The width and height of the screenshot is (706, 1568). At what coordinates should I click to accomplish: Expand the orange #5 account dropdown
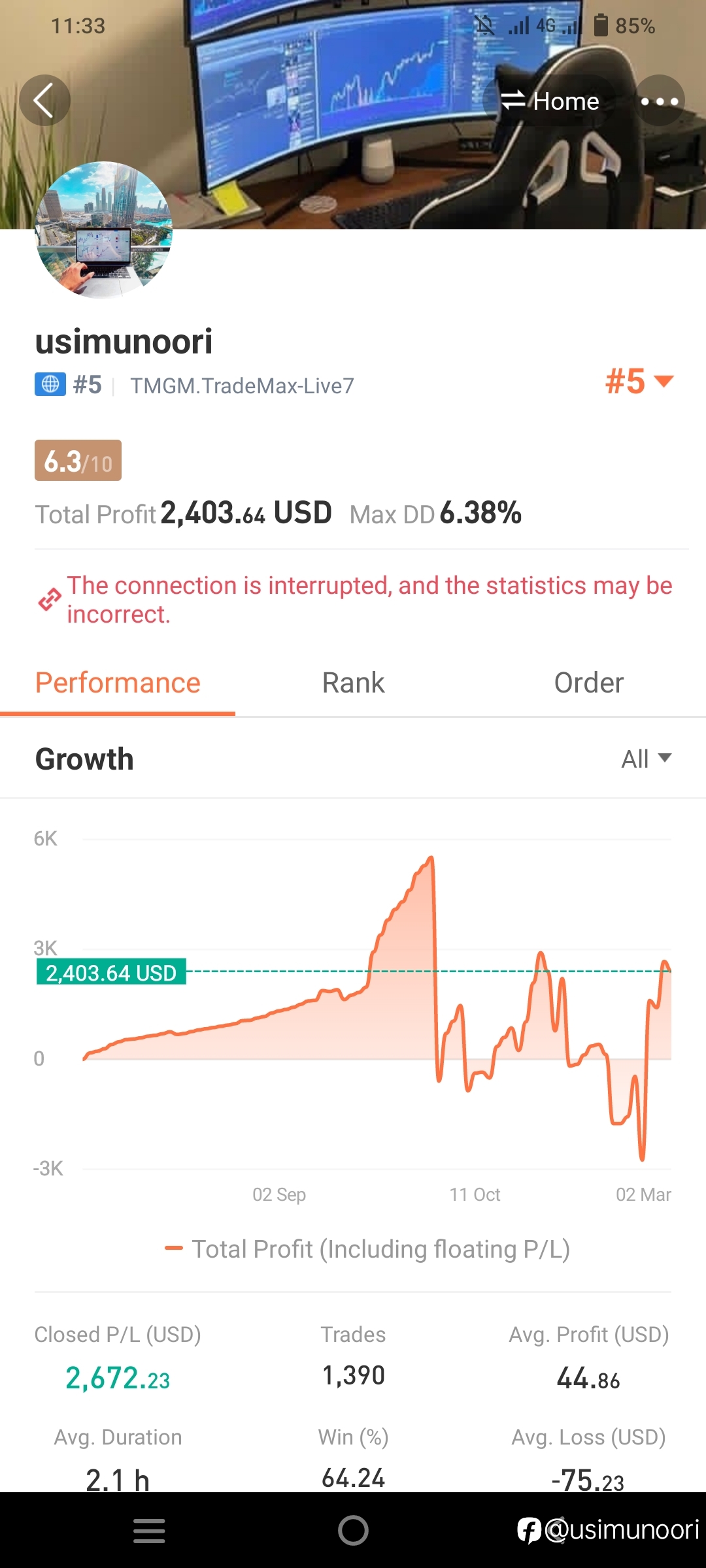[x=639, y=382]
